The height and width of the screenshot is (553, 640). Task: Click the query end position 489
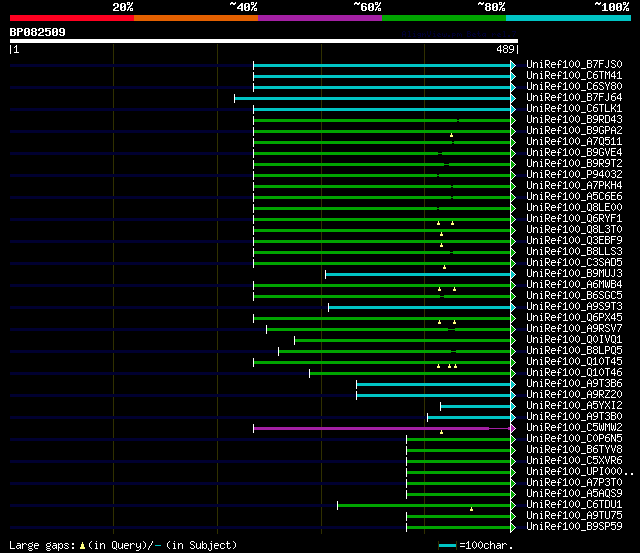pos(505,49)
